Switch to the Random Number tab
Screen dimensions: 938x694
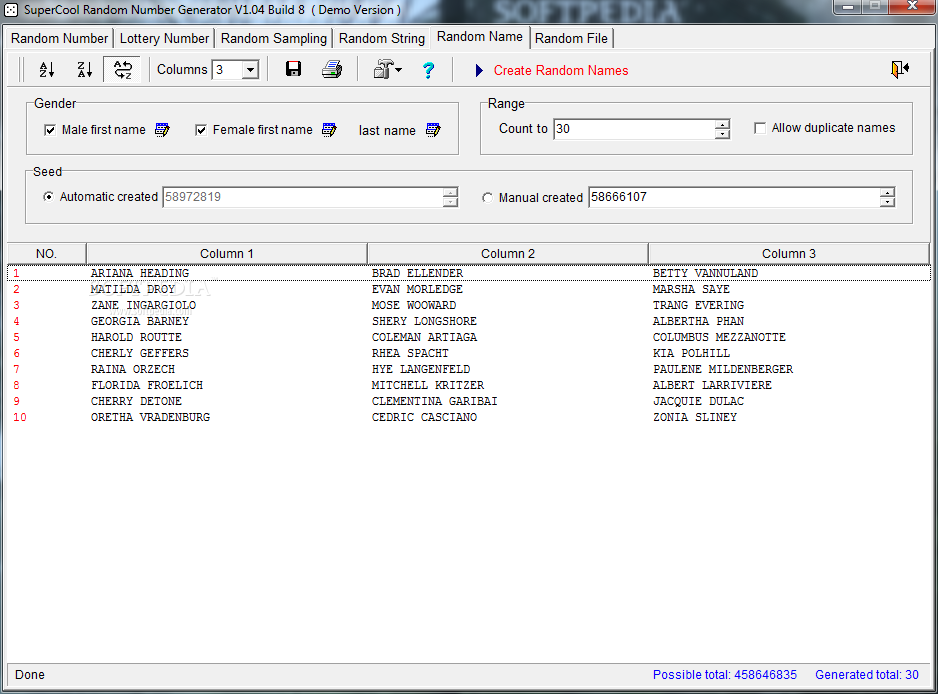point(59,38)
